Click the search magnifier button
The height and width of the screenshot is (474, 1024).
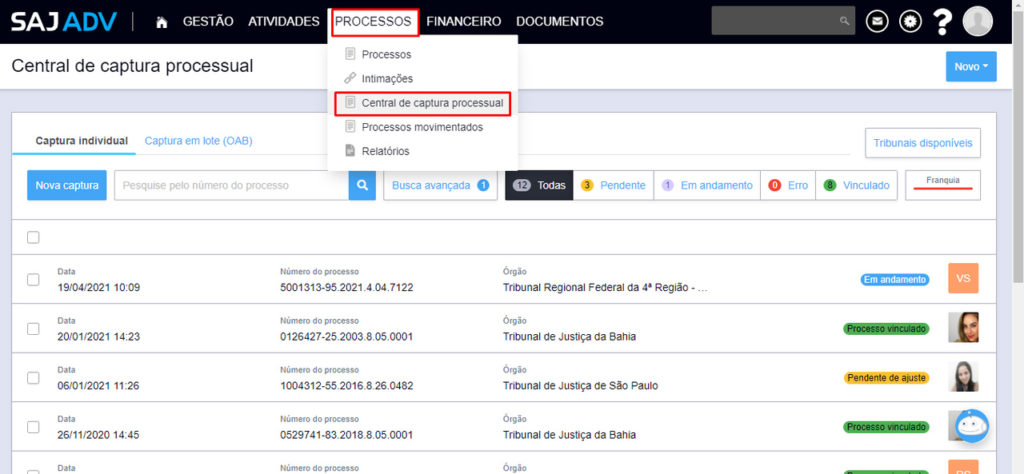pos(362,185)
